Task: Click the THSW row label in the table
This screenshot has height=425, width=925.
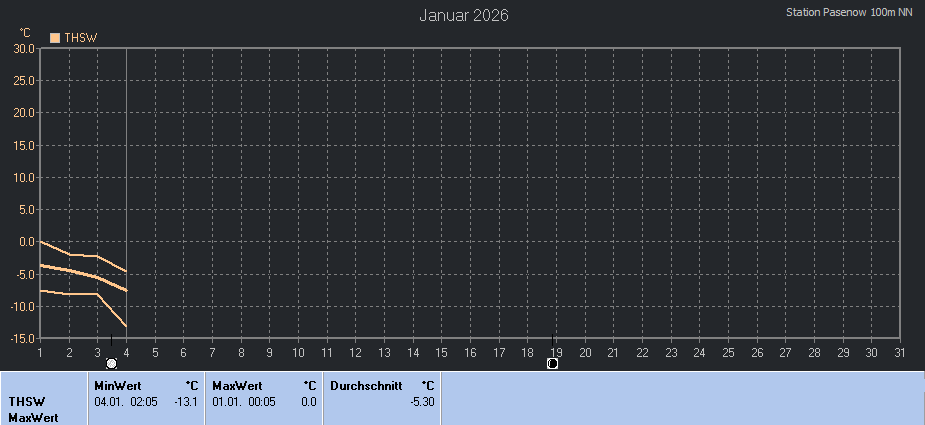Action: 27,401
